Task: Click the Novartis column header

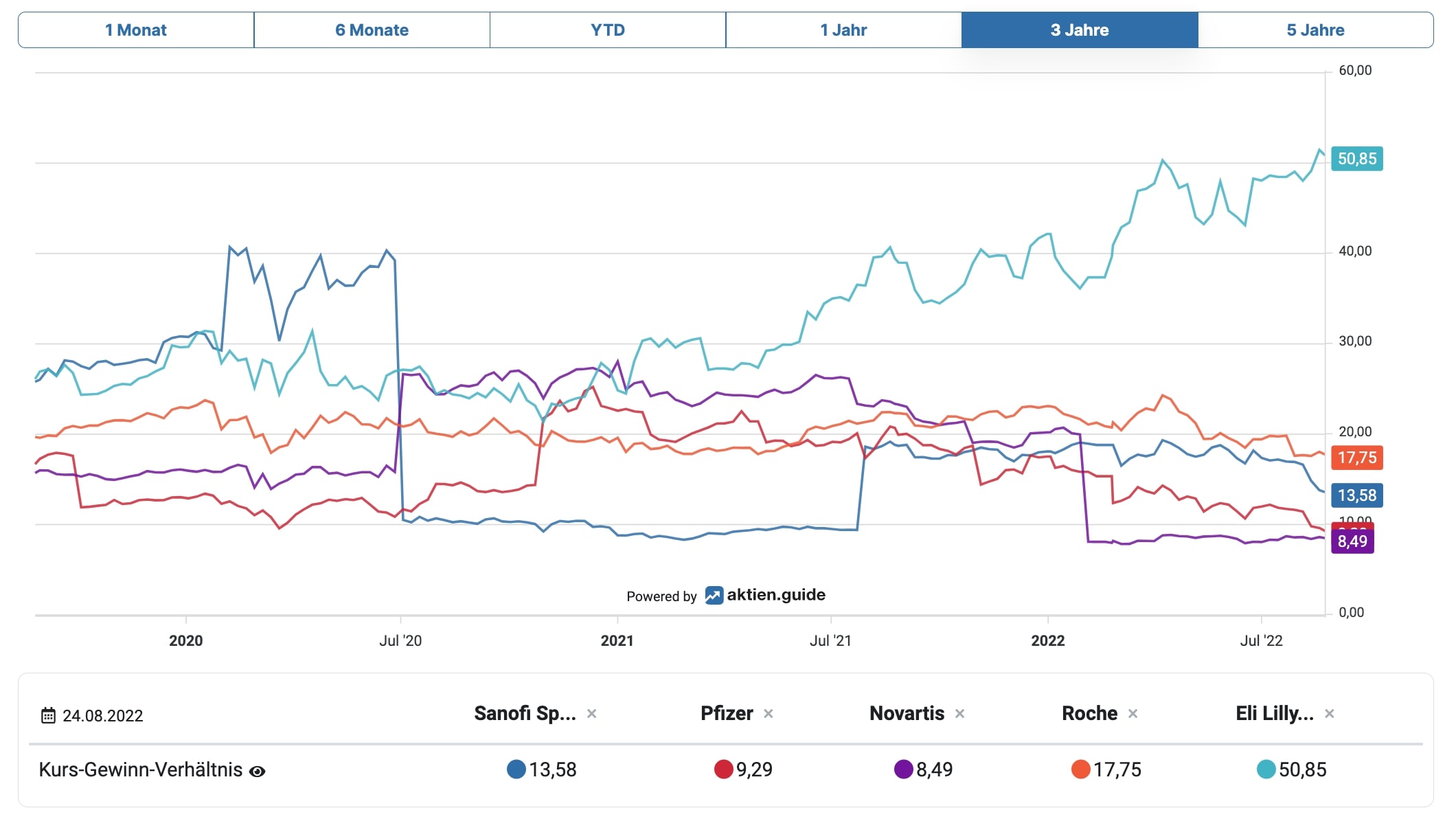Action: tap(907, 713)
